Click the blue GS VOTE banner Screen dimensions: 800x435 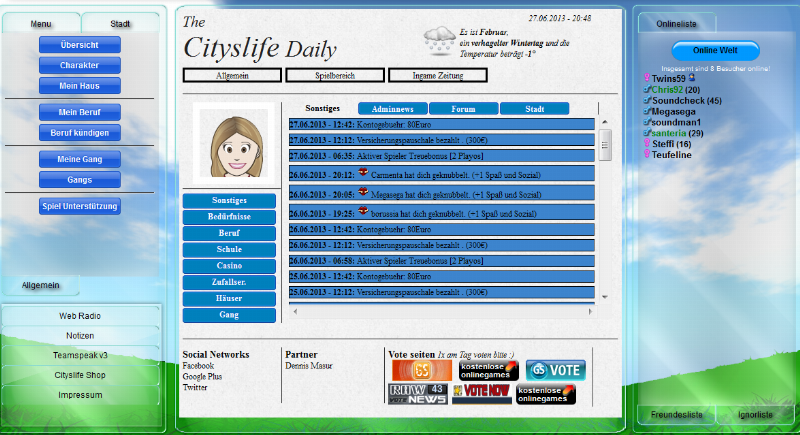(556, 370)
